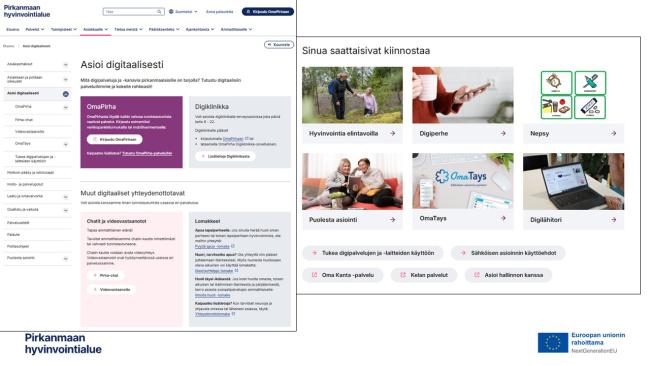The image size is (650, 366).
Task: Click the speaker icon in the Kuuntele button
Action: coord(269,44)
